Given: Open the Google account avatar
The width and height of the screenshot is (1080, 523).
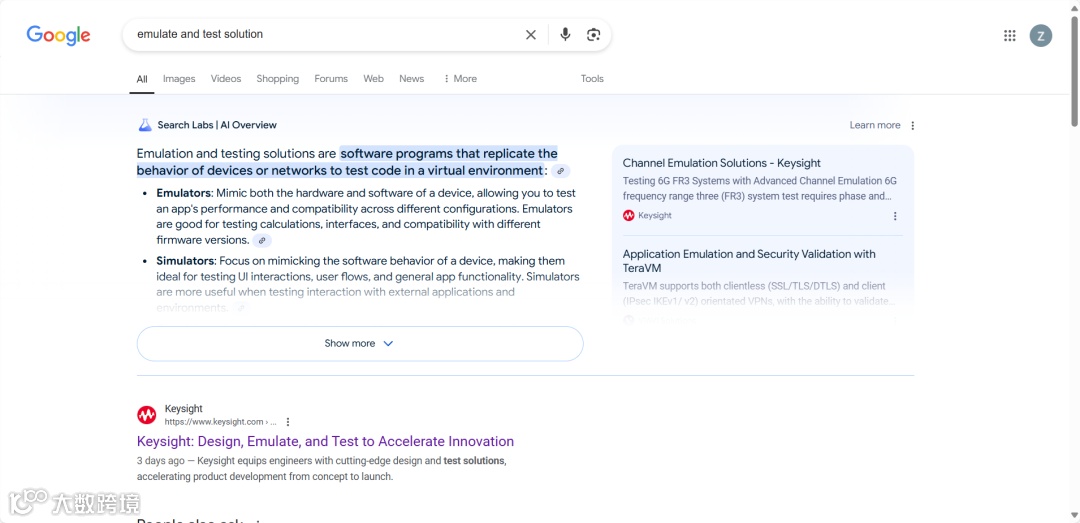Looking at the screenshot, I should coord(1041,36).
